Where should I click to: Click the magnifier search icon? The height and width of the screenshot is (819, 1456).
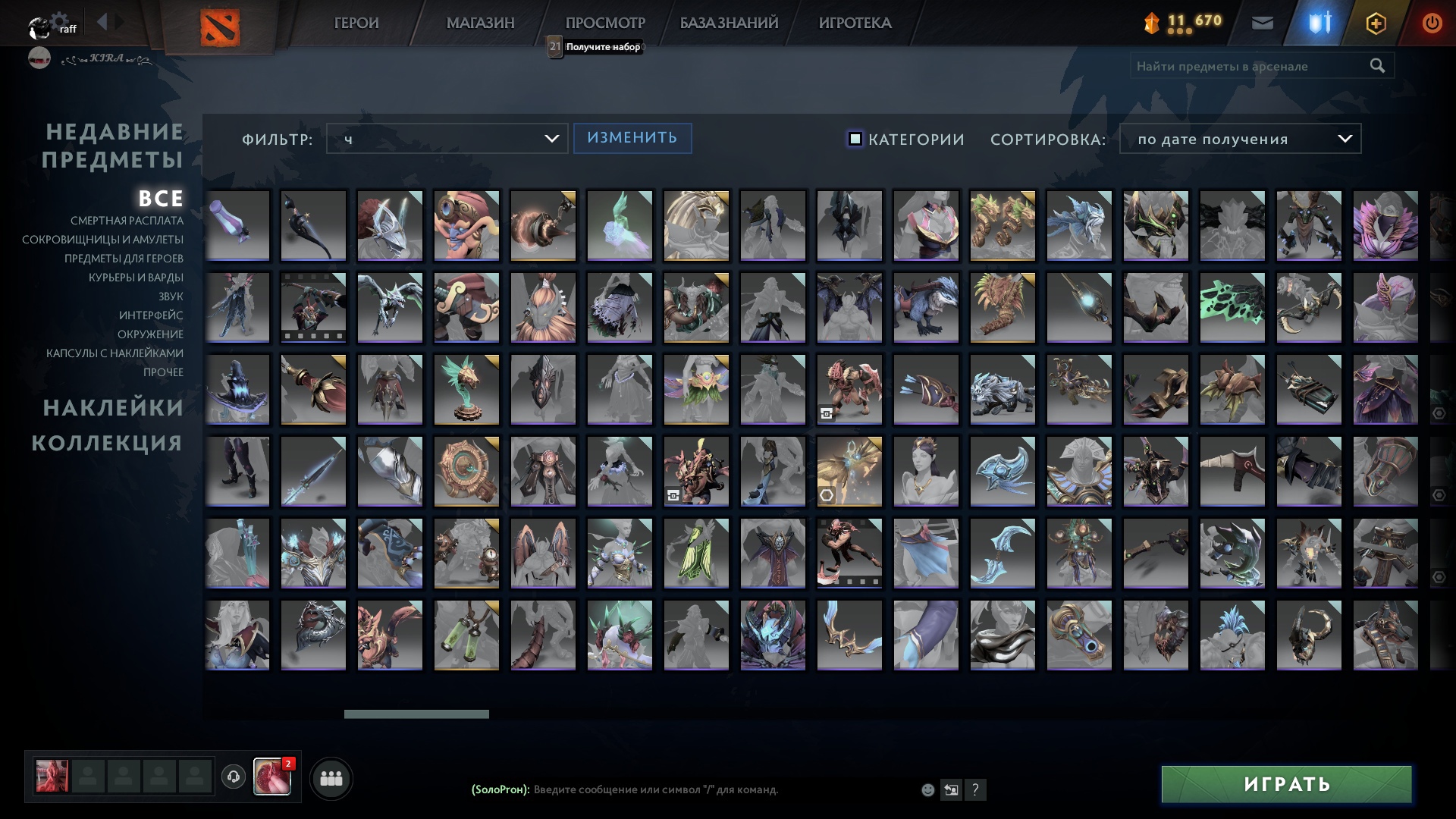click(x=1377, y=66)
